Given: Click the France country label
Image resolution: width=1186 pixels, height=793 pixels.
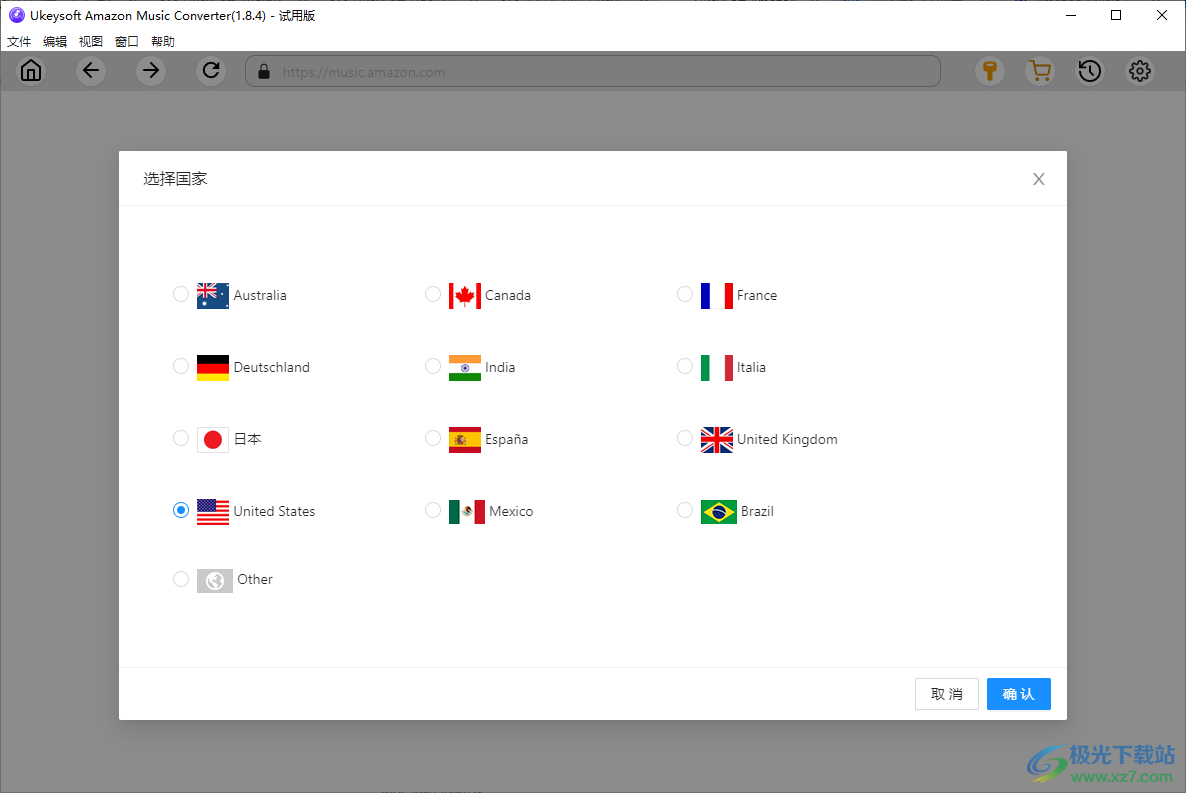Looking at the screenshot, I should pos(757,295).
